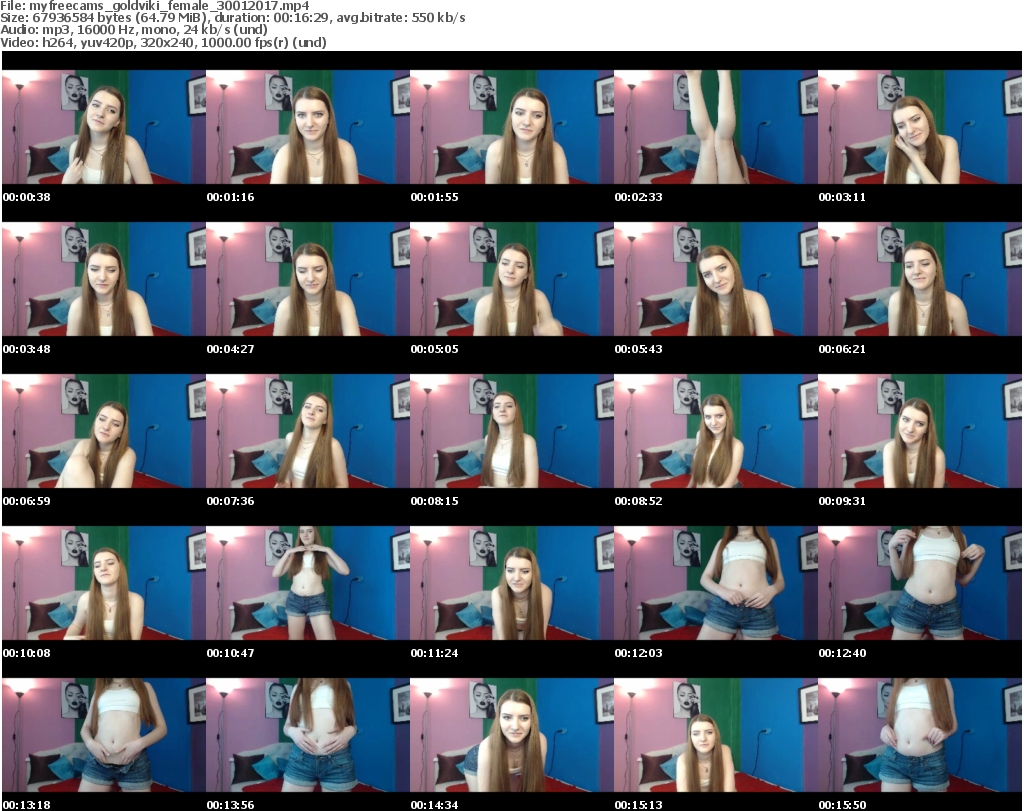Click the 00:10:47 timestamp label
1024x811 pixels.
231,653
